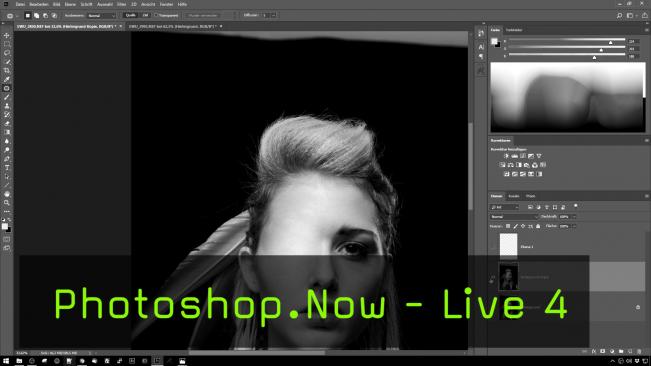
Task: Click the Windows Start button
Action: pos(6,361)
